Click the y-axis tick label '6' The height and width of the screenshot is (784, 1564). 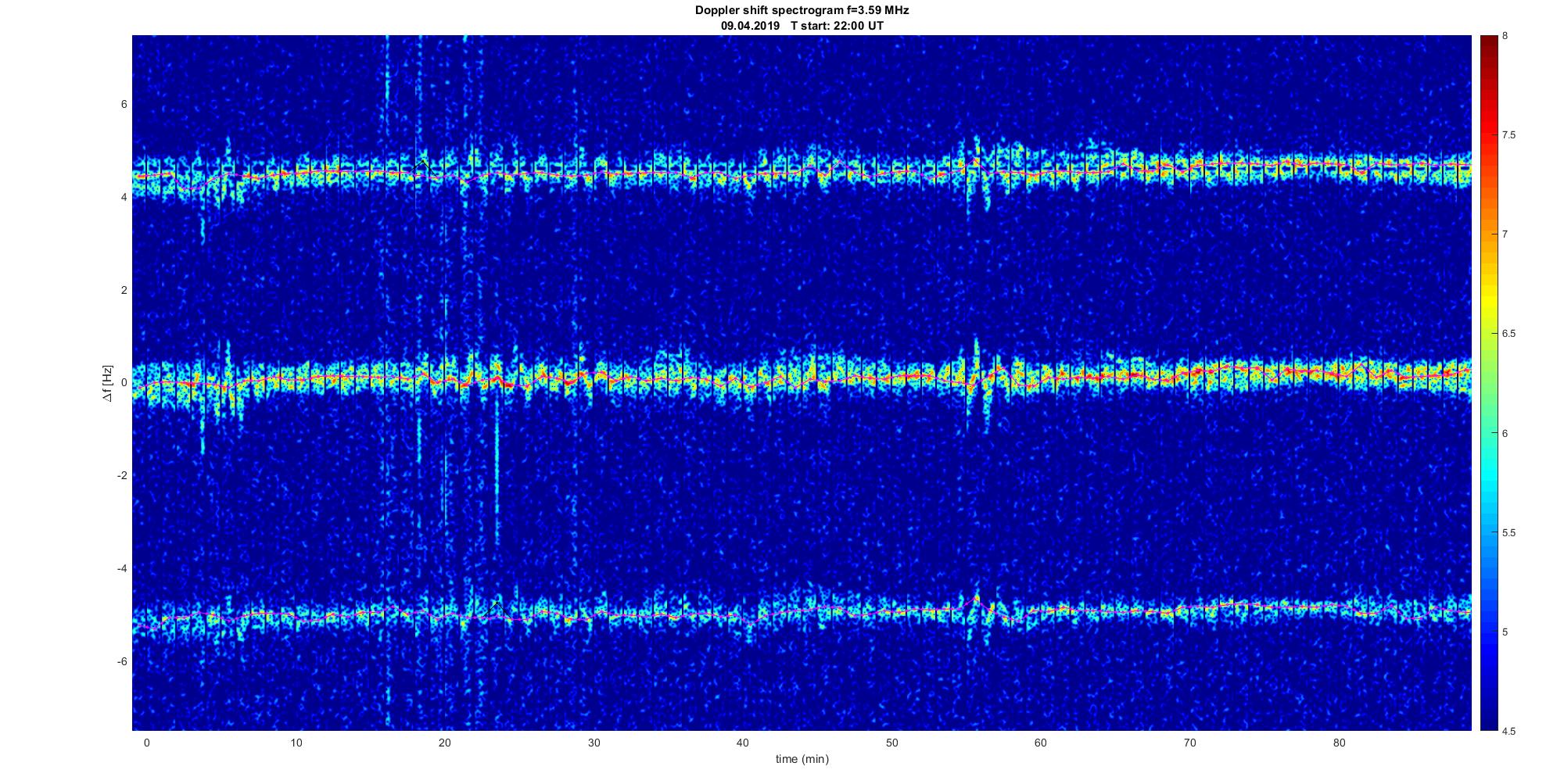click(x=124, y=105)
